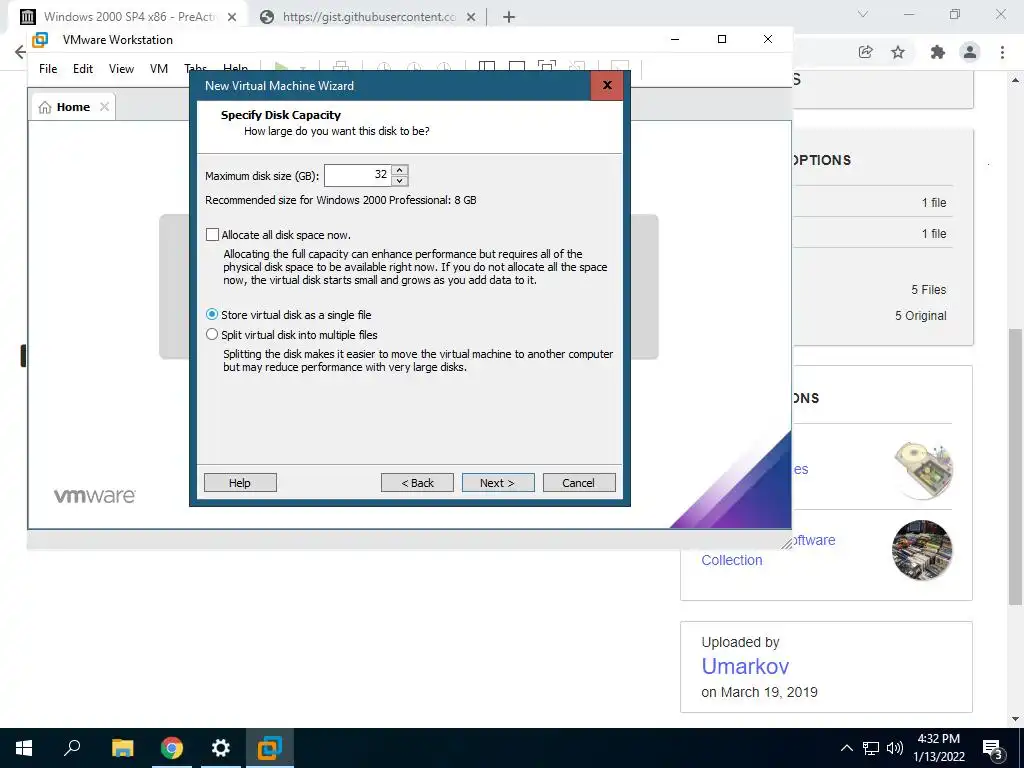1024x768 pixels.
Task: Open Chrome tab search chevron
Action: (863, 14)
